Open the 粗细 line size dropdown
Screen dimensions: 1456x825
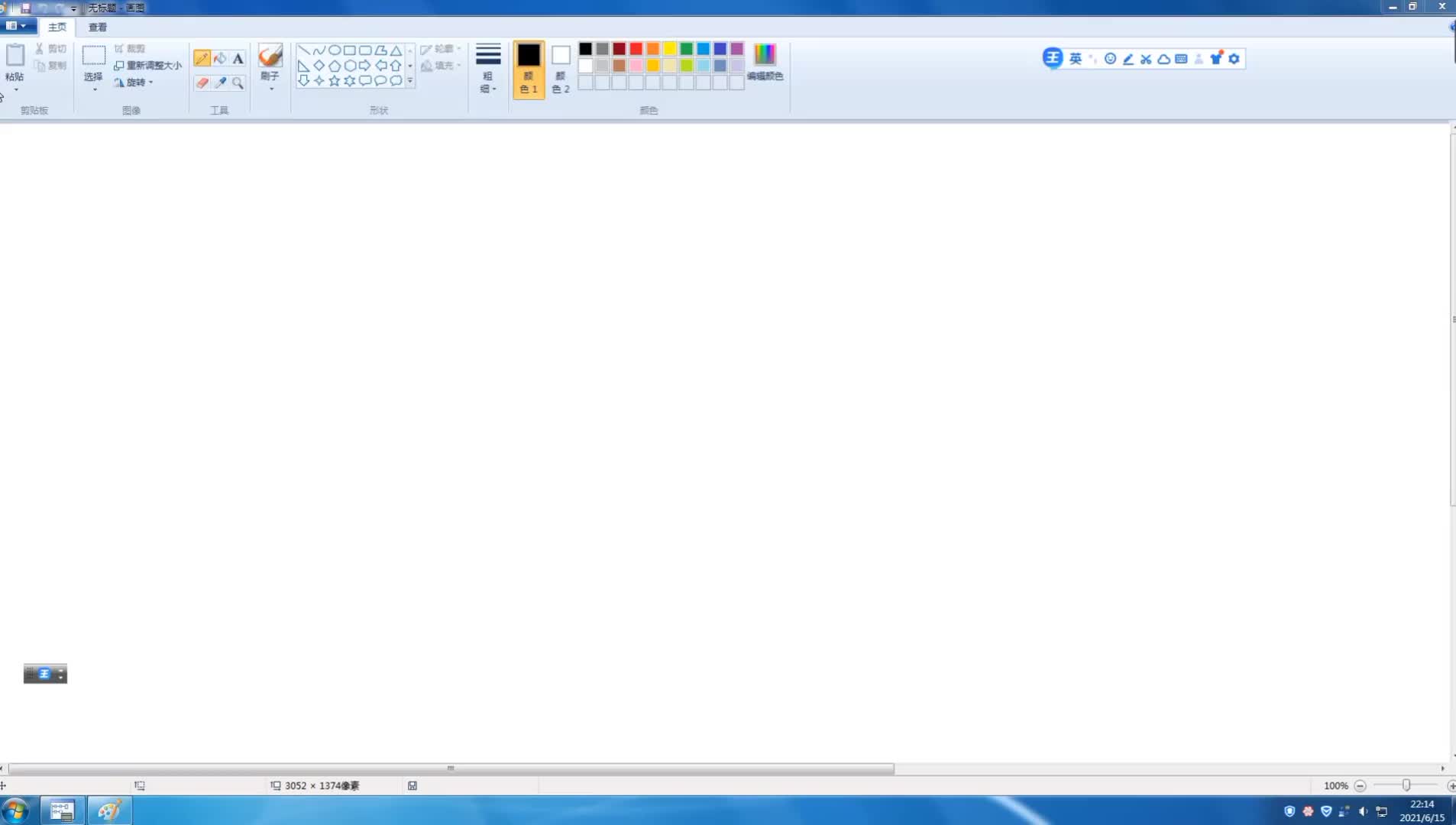[x=488, y=69]
